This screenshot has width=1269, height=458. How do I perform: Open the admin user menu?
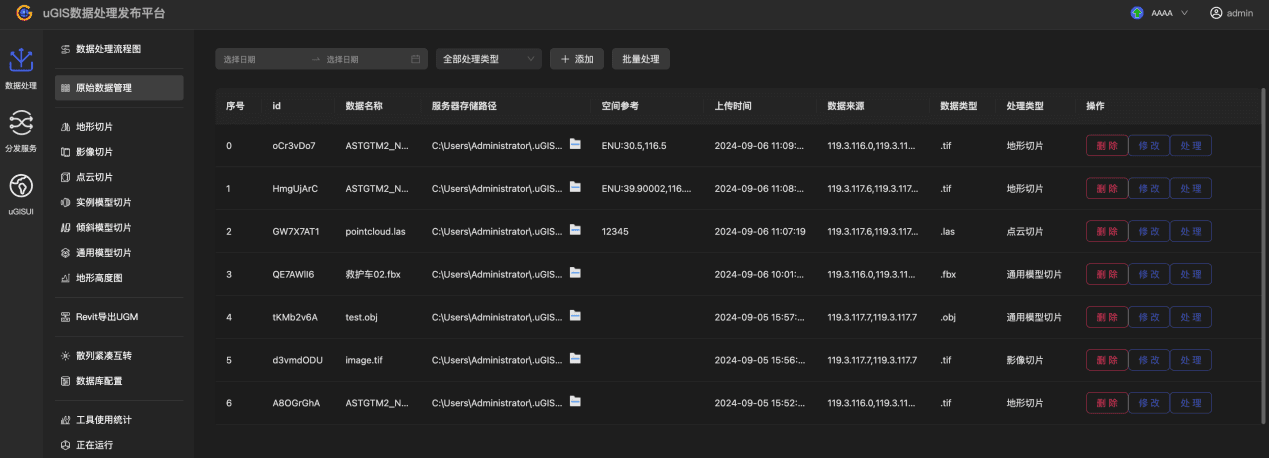(x=1231, y=13)
